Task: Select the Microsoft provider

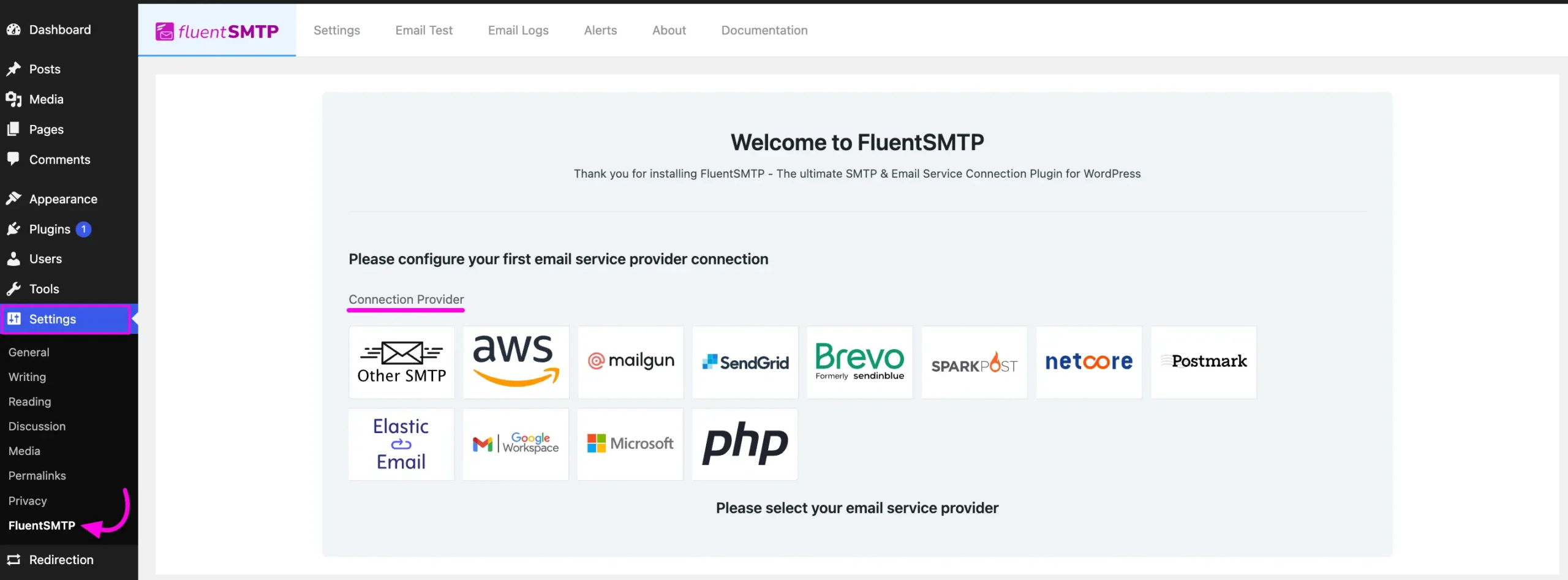Action: (630, 444)
